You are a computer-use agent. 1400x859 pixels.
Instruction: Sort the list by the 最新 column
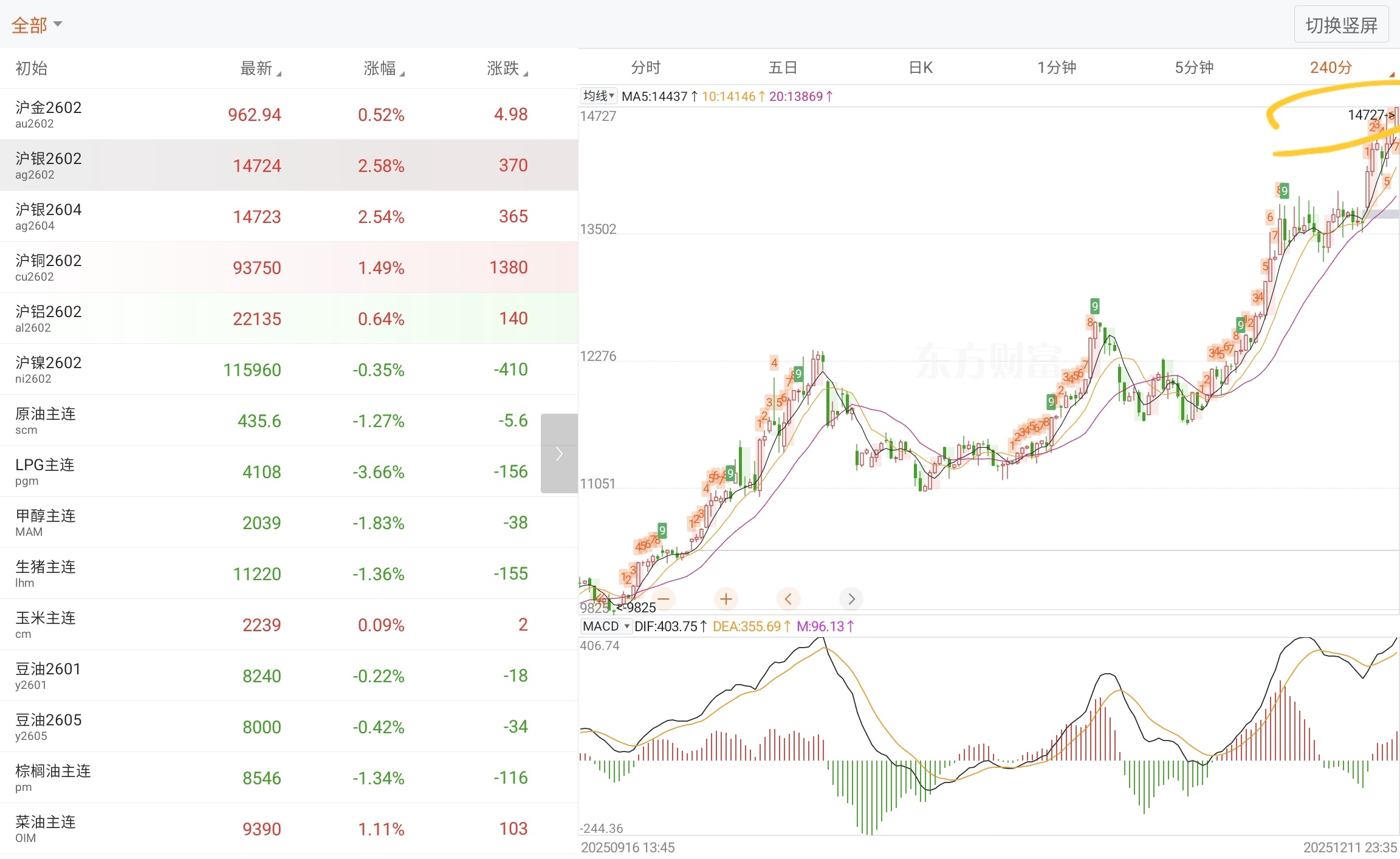click(x=260, y=68)
